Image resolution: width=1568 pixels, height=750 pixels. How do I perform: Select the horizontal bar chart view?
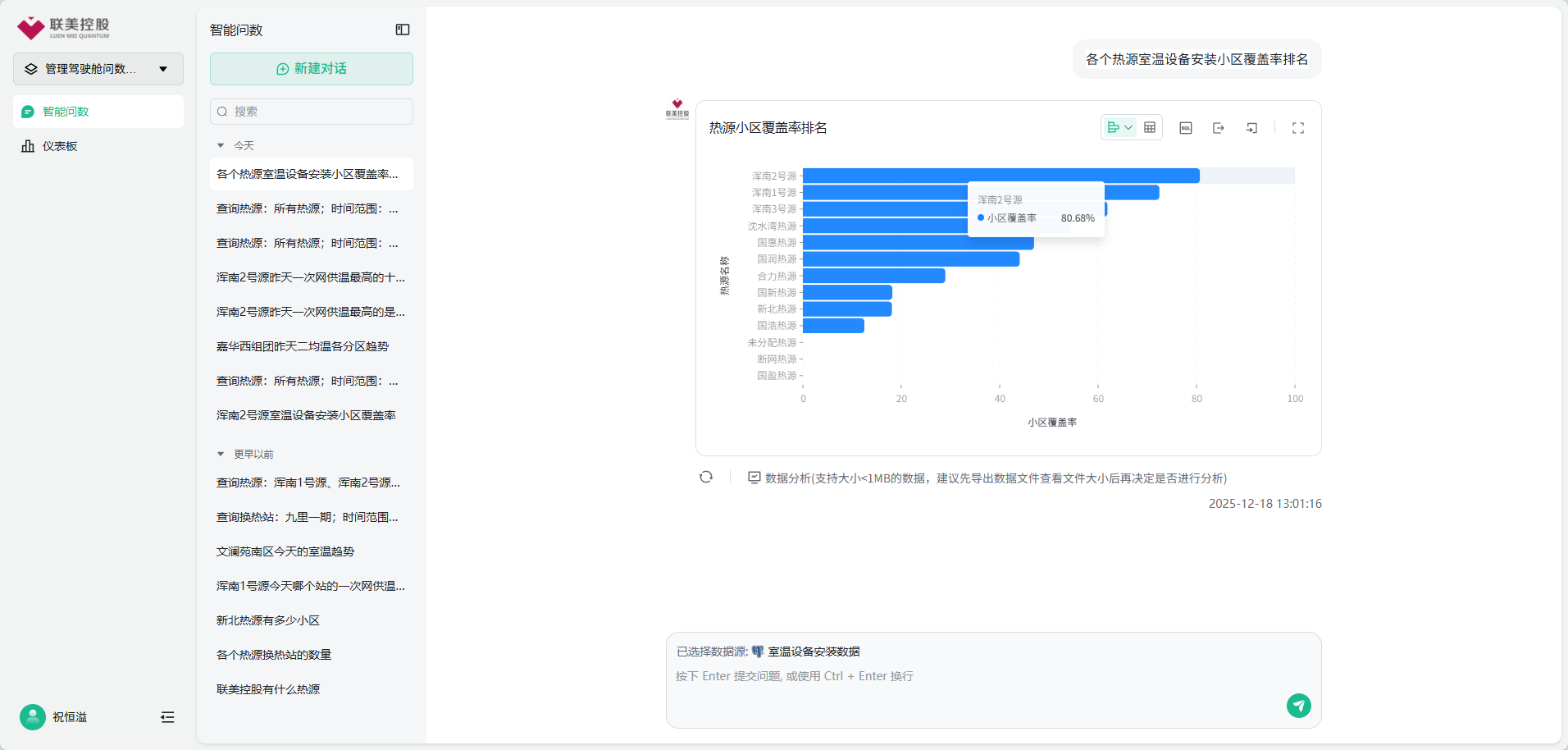1113,128
